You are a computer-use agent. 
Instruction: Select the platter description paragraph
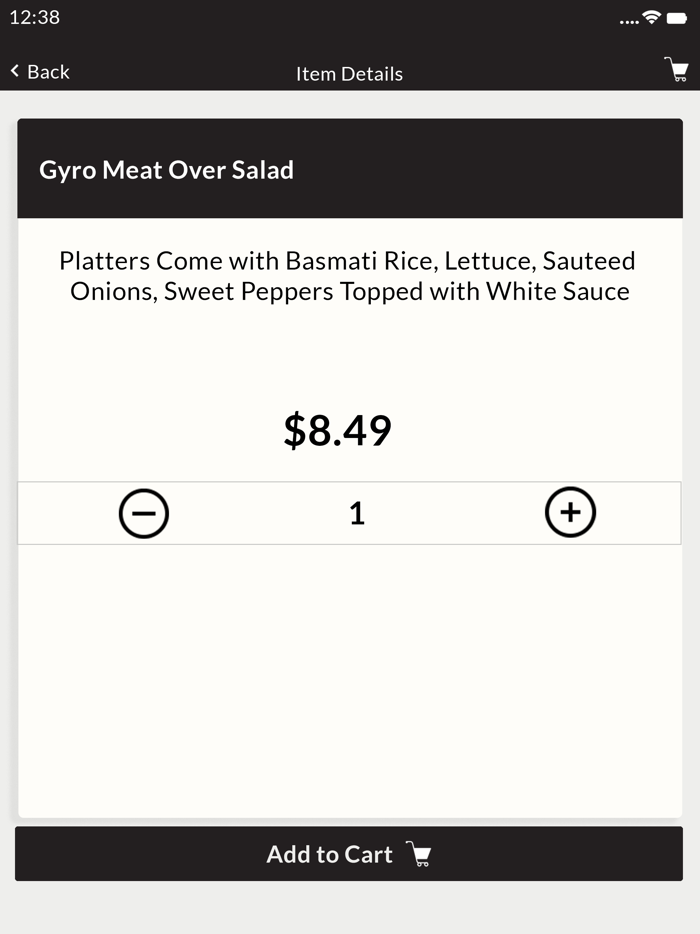[x=348, y=276]
